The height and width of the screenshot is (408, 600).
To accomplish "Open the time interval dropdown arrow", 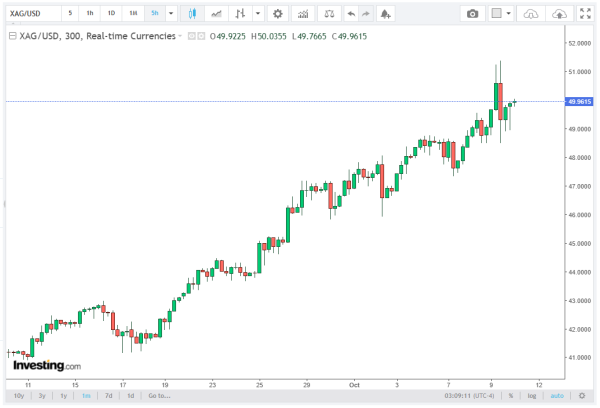I will point(171,14).
